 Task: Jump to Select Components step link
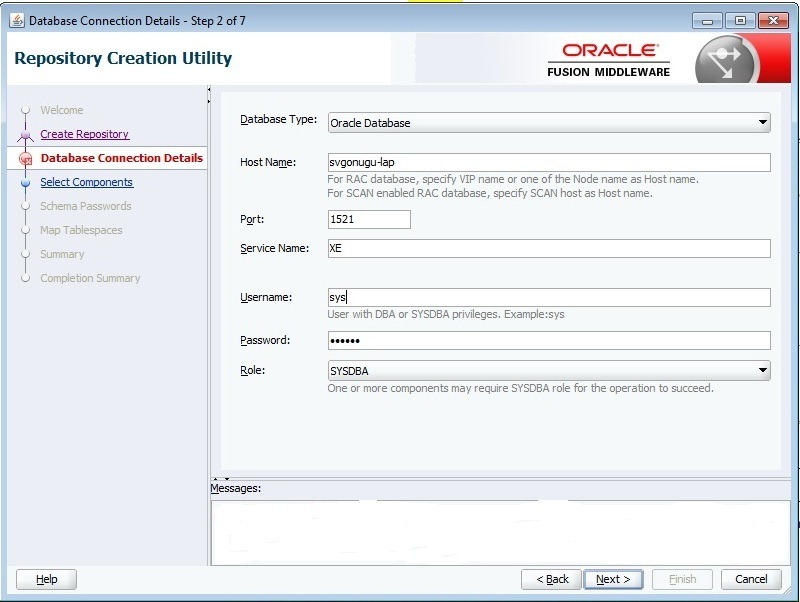[86, 182]
